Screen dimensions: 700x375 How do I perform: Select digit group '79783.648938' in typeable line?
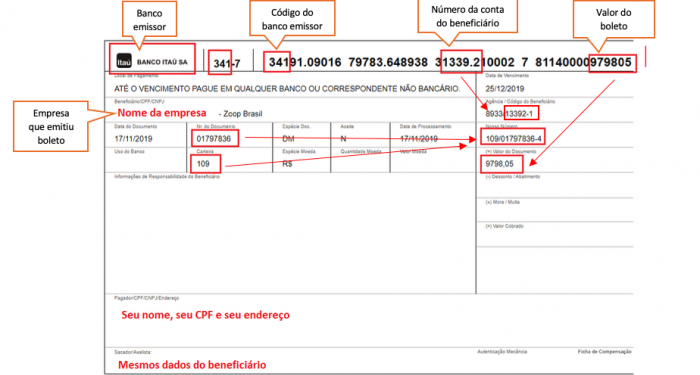(x=388, y=62)
